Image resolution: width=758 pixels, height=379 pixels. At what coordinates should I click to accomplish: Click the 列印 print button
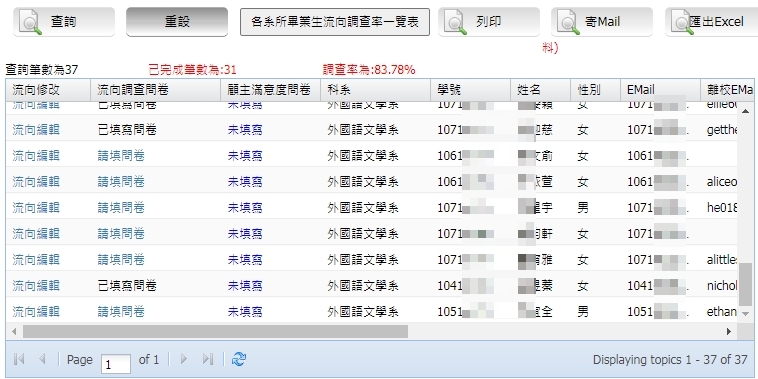point(489,22)
